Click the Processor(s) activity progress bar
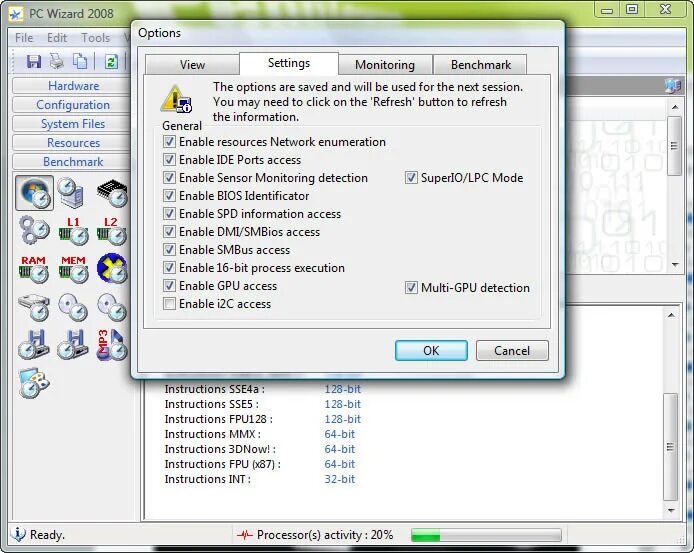 (x=486, y=535)
